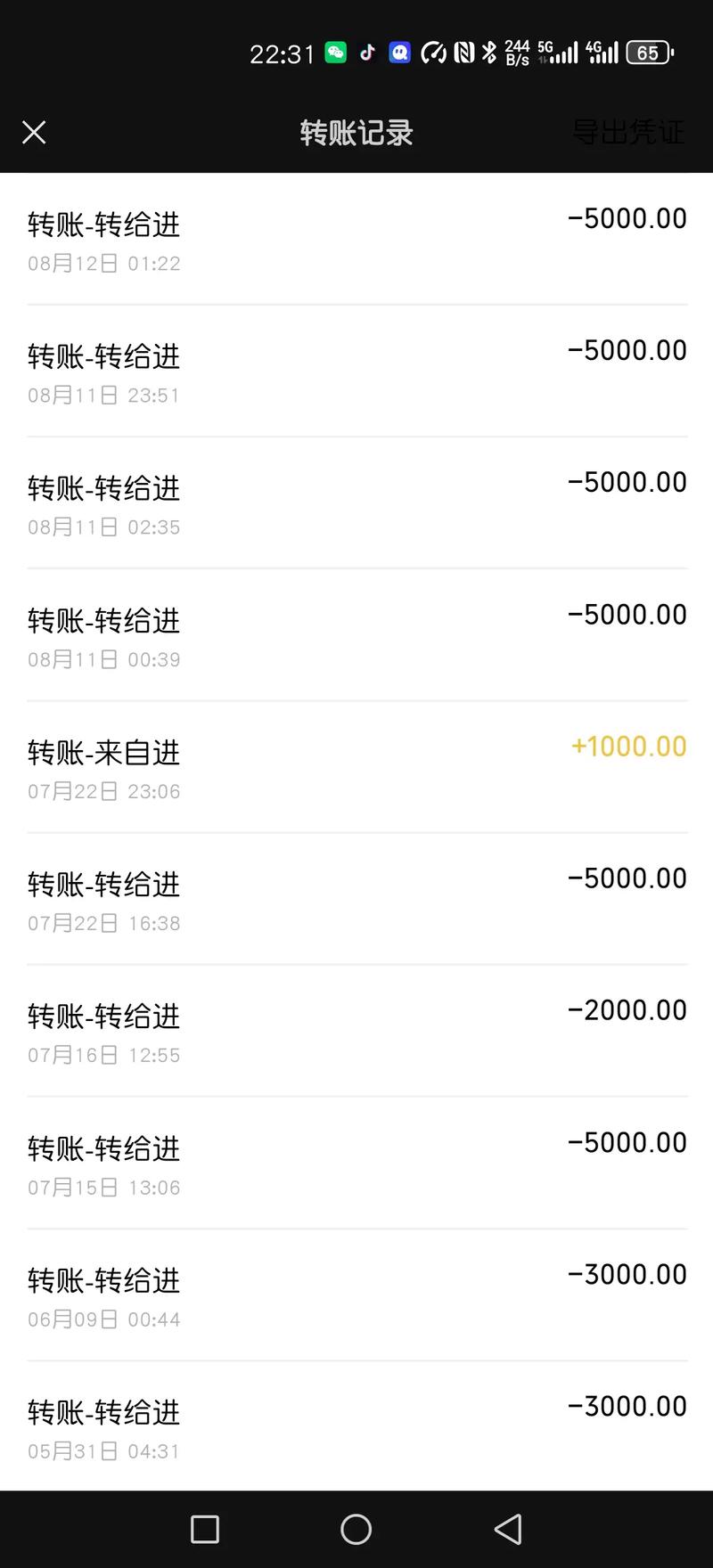Tap the TikTok notification icon
Image resolution: width=713 pixels, height=1568 pixels.
367,53
